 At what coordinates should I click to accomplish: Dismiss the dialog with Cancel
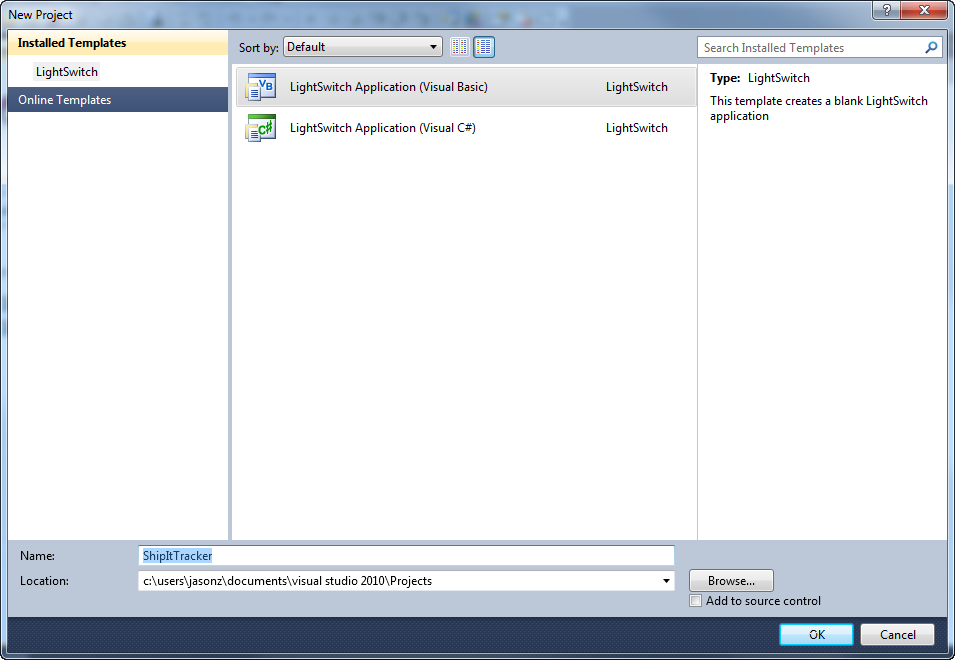point(896,634)
